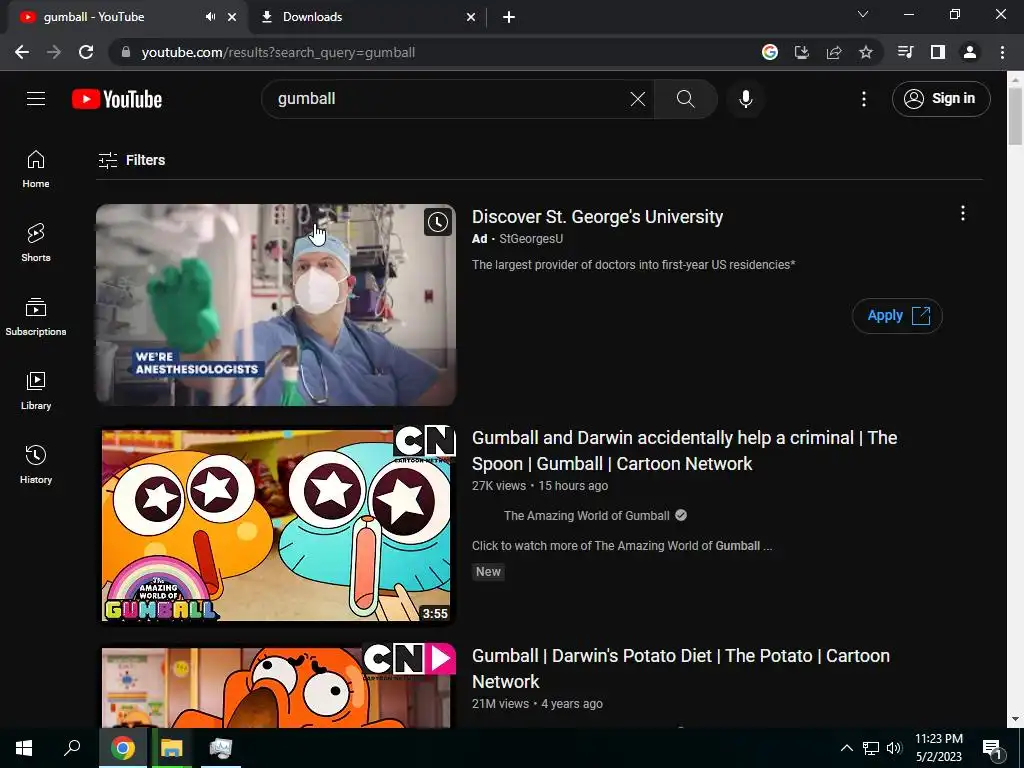
Task: Open the Google icon in address bar
Action: coord(770,52)
